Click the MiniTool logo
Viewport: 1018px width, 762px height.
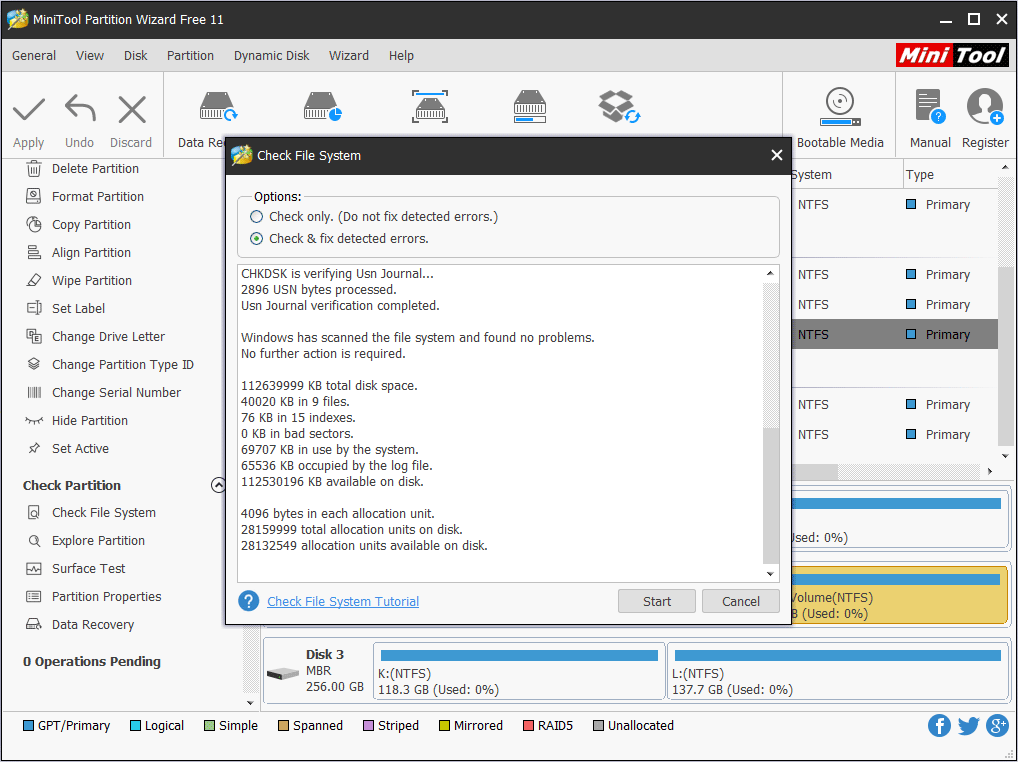coord(952,55)
